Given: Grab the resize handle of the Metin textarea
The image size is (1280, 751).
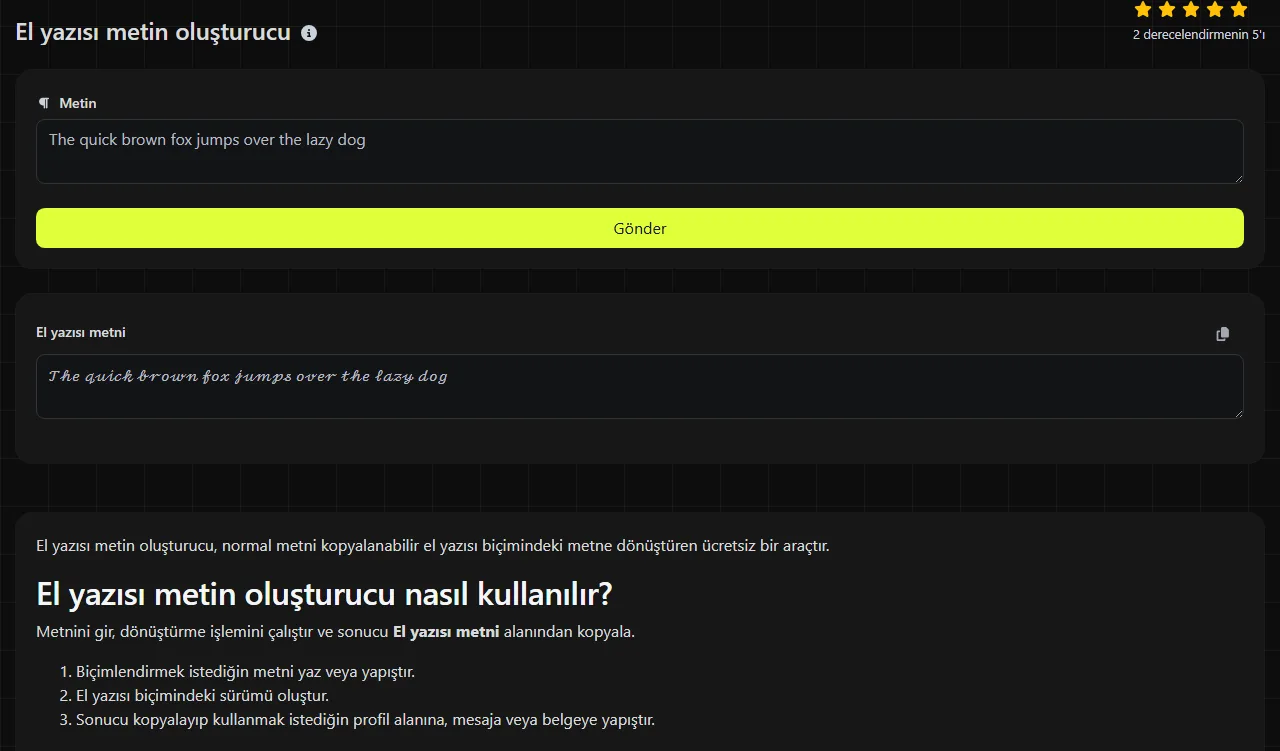Looking at the screenshot, I should click(x=1237, y=177).
